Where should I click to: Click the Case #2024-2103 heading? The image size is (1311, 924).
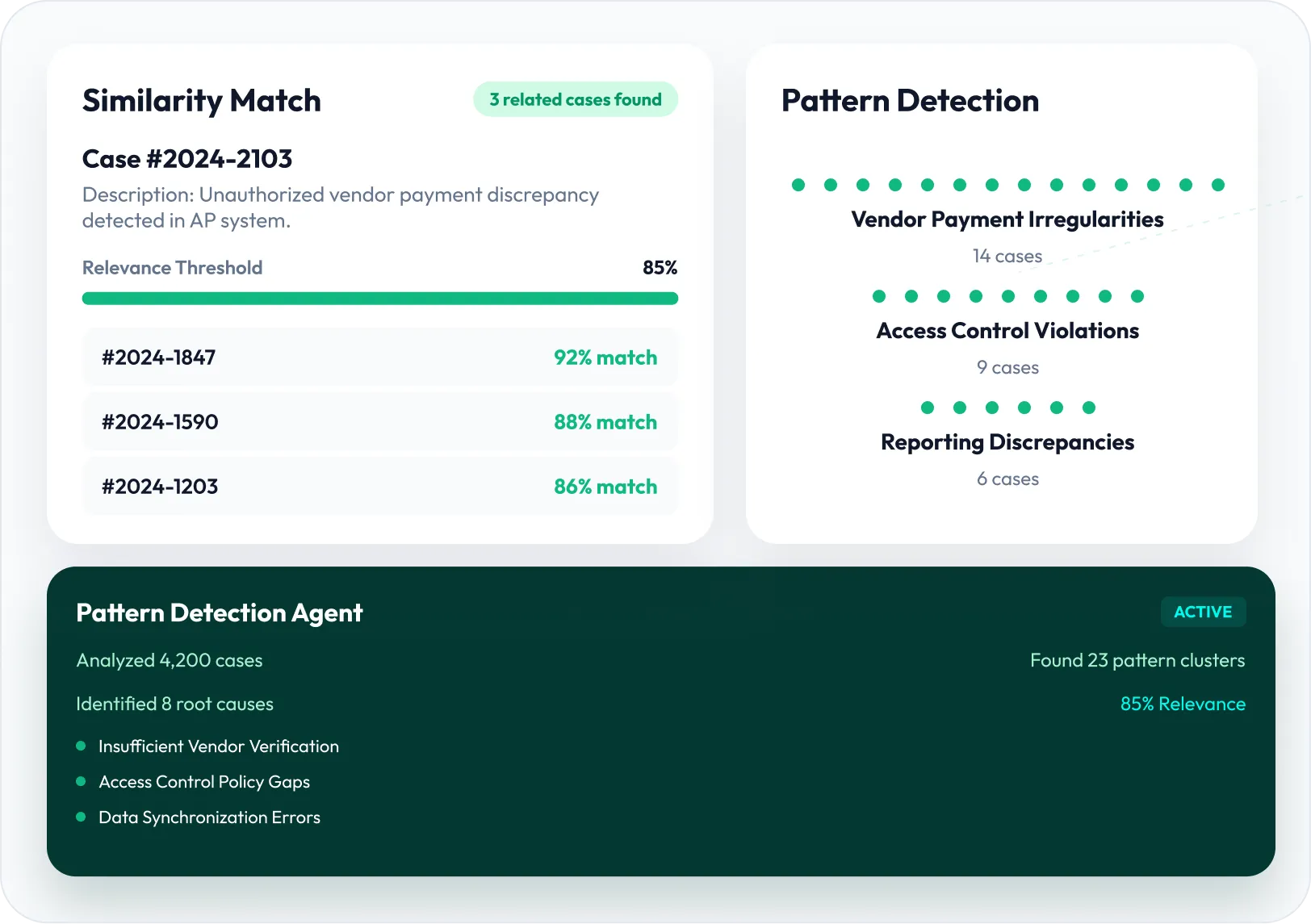[x=187, y=159]
